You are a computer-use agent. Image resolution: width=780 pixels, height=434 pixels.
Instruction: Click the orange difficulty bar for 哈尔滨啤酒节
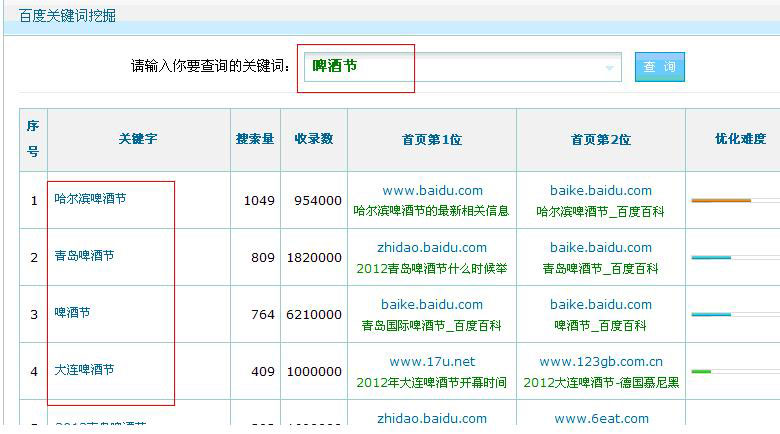click(721, 201)
